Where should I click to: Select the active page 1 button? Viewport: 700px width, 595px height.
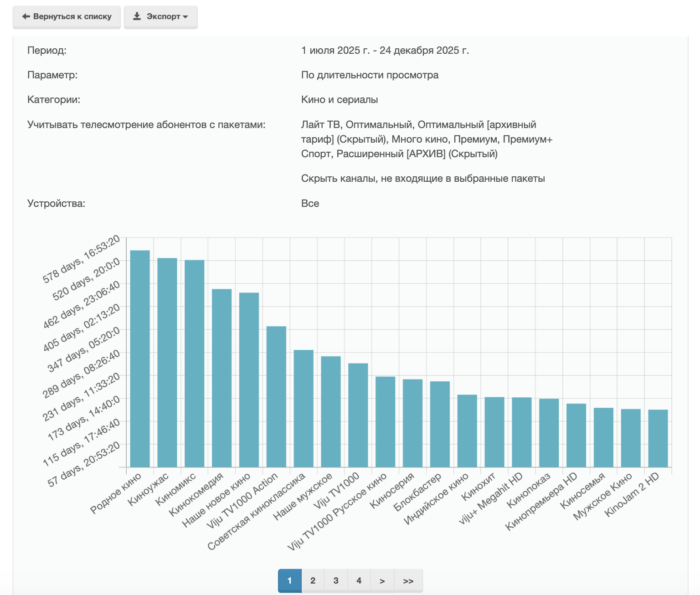click(289, 580)
